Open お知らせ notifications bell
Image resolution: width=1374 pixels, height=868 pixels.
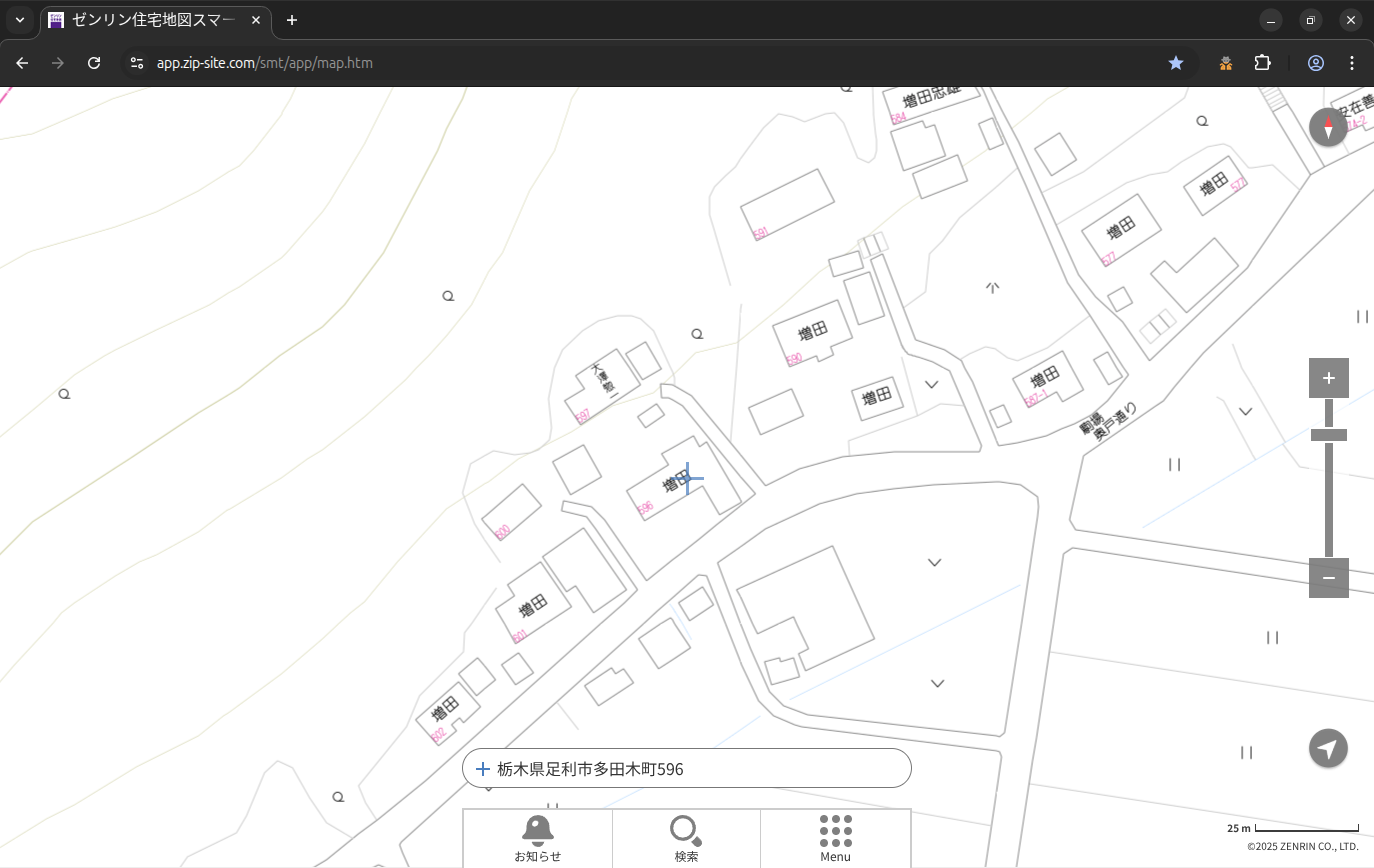[x=537, y=838]
